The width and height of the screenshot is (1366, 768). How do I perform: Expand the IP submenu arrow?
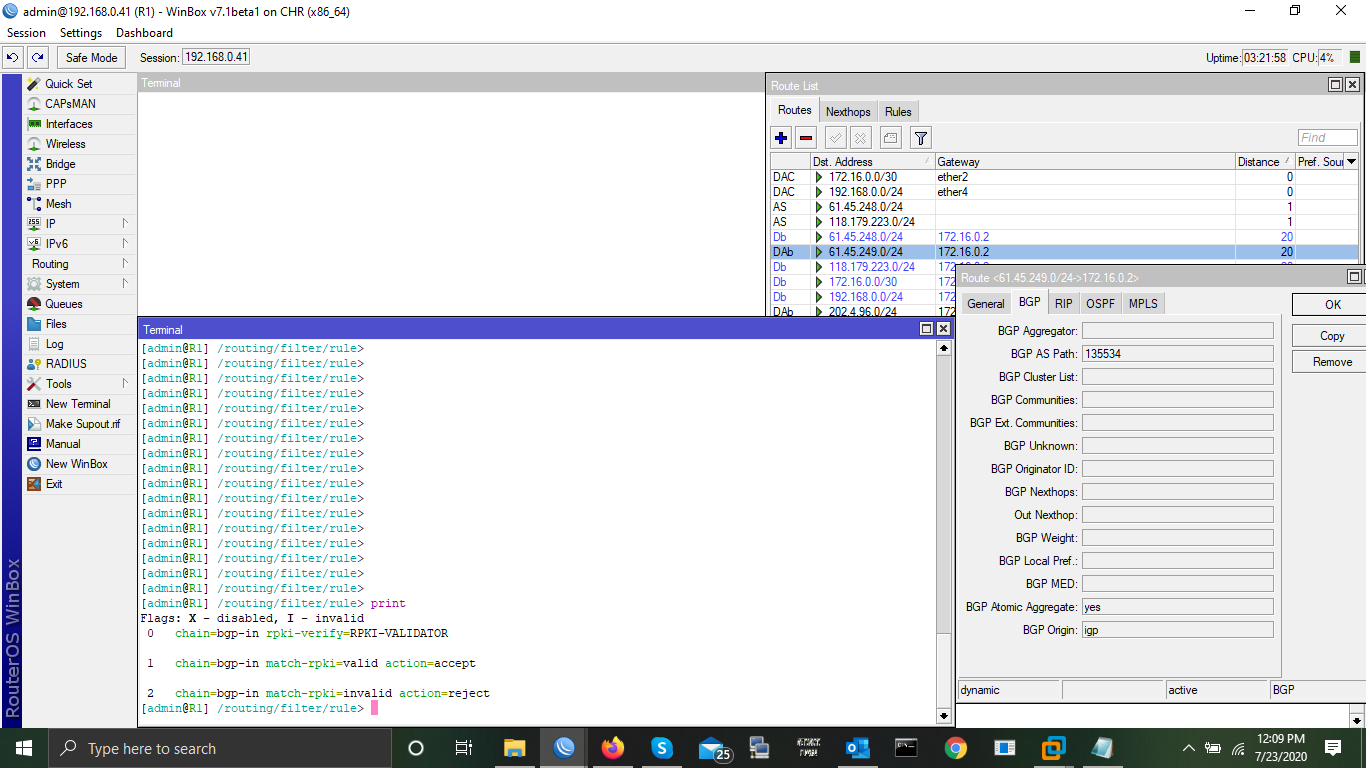point(125,224)
